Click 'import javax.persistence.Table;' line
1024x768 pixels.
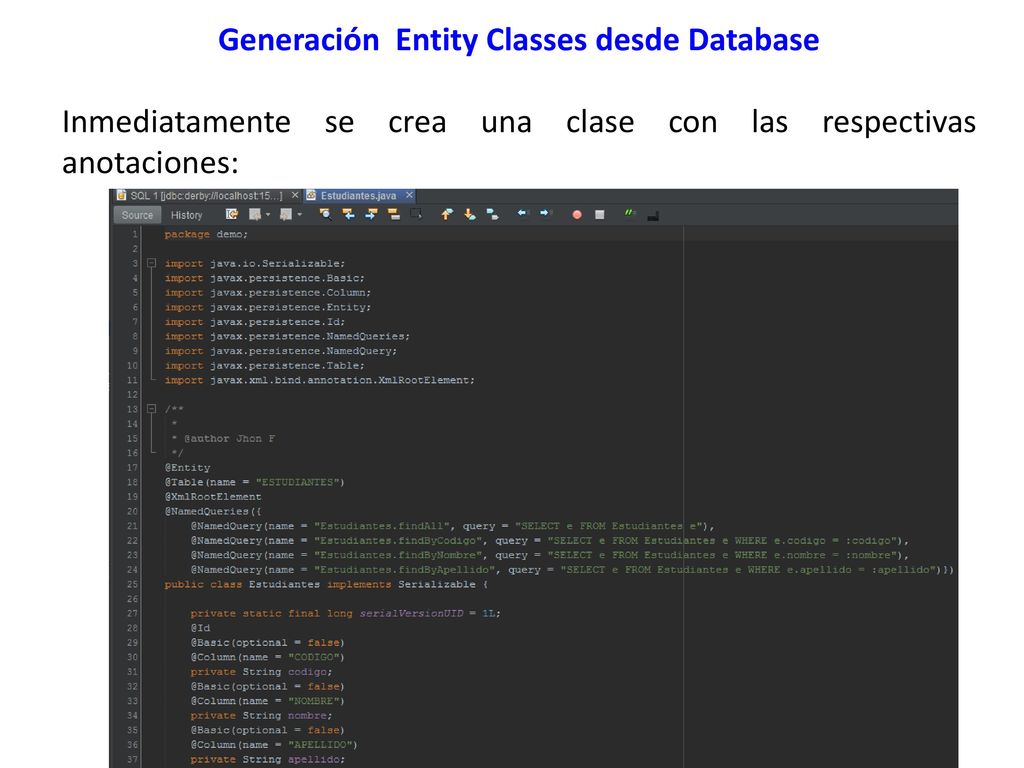click(264, 366)
